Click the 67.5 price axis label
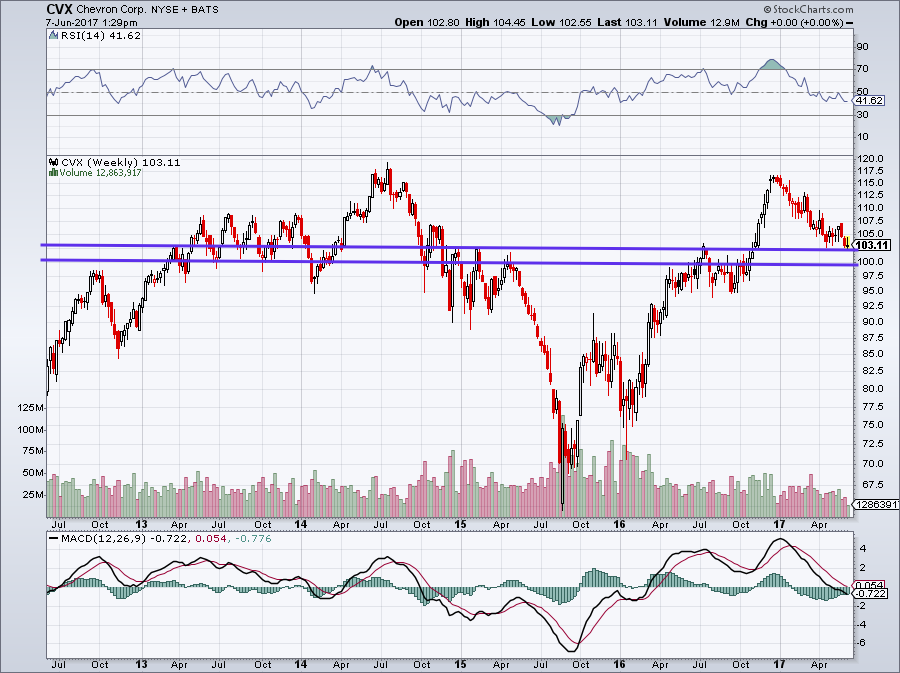This screenshot has height=673, width=900. (872, 485)
